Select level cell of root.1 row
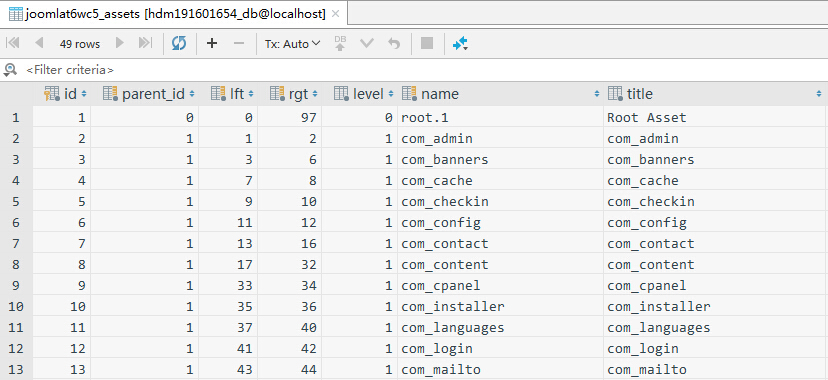The width and height of the screenshot is (828, 380). pos(359,117)
